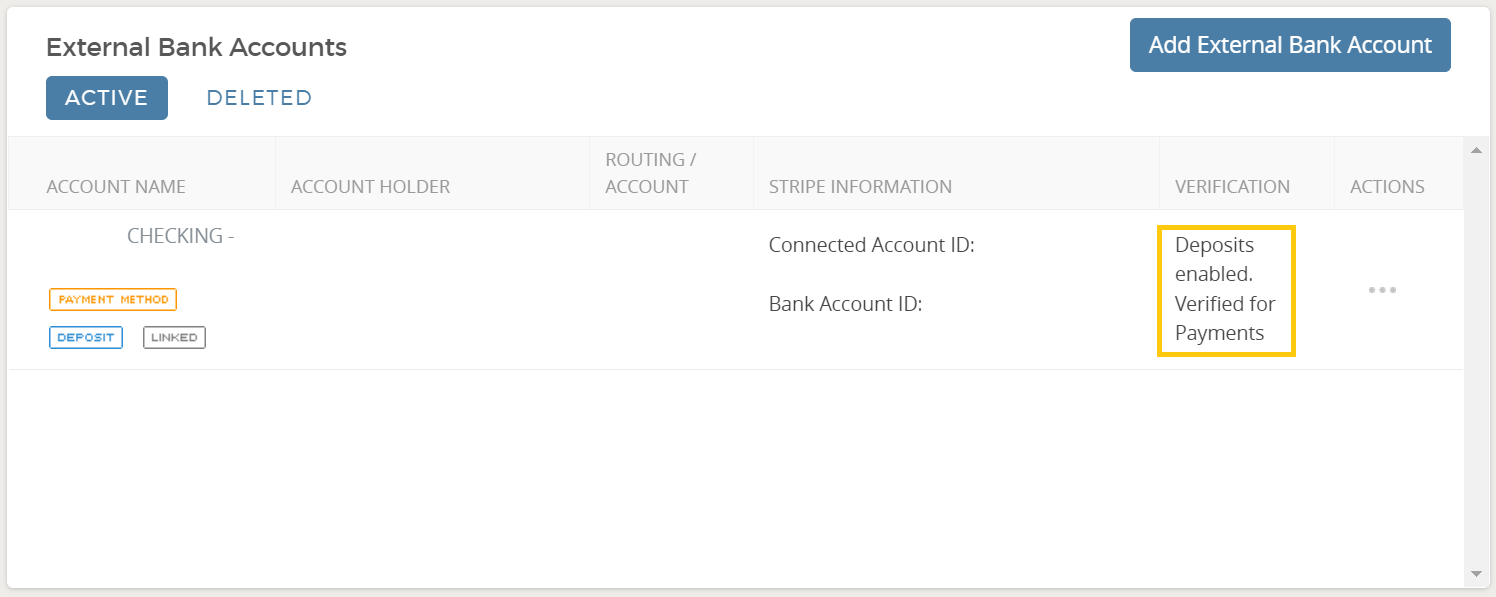Click the vertical scrollbar track

[1476, 362]
